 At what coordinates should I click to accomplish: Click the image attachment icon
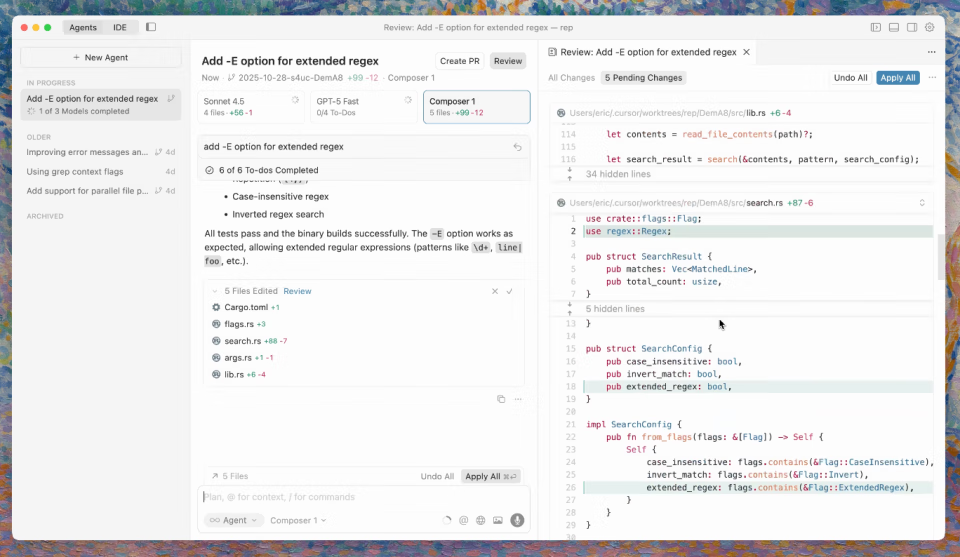tap(498, 520)
